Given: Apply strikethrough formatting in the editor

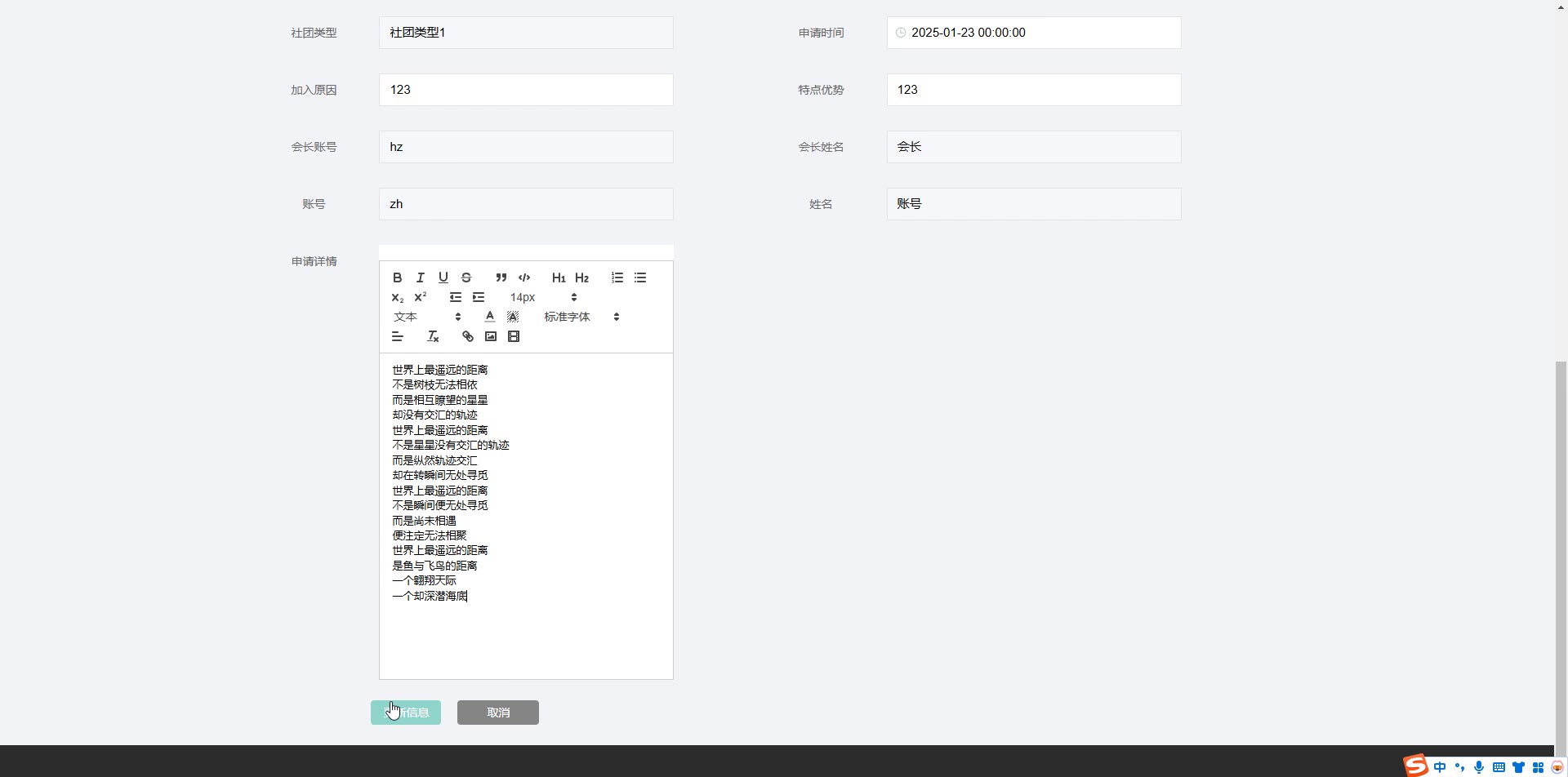Looking at the screenshot, I should (466, 277).
